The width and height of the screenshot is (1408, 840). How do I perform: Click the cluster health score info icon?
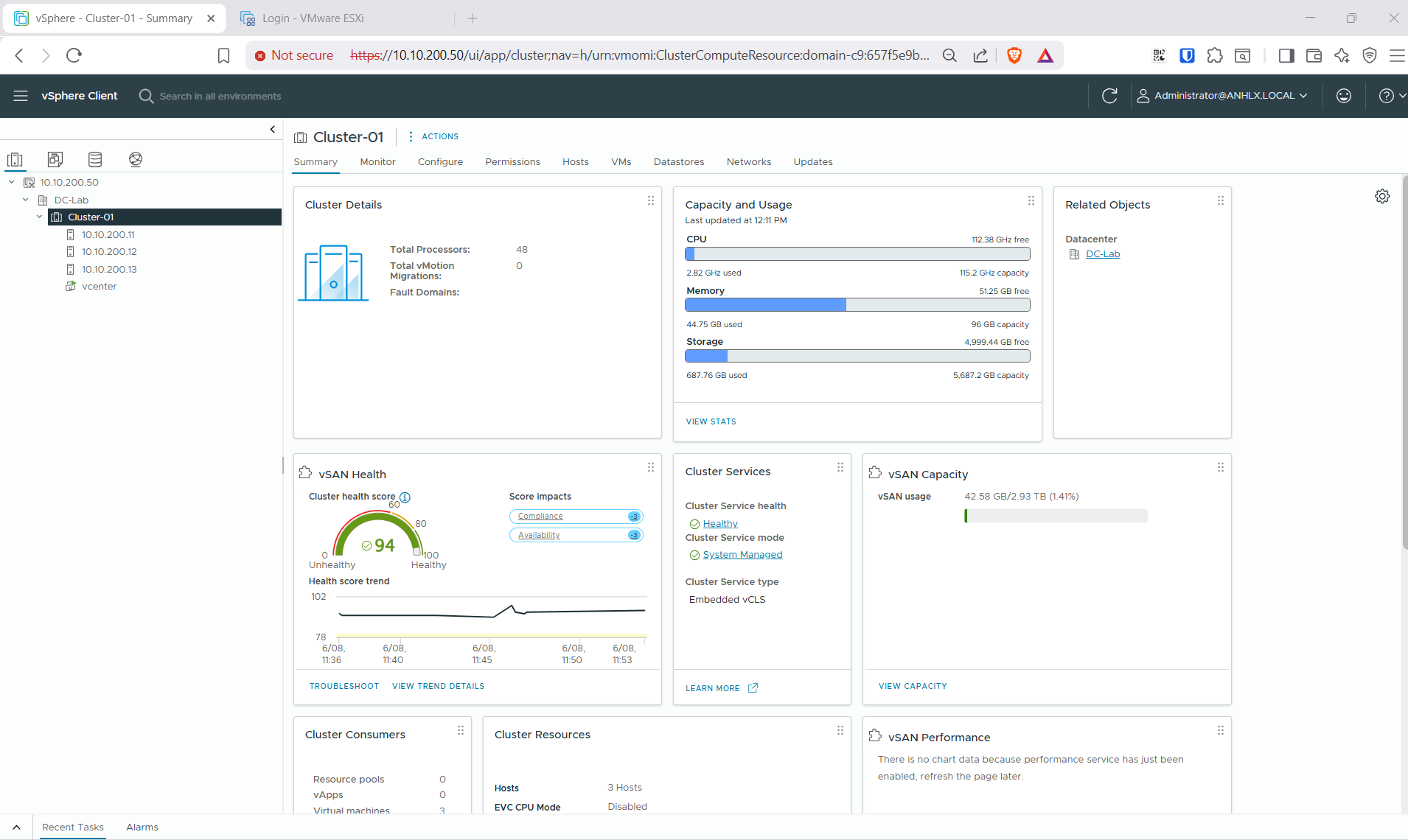pos(405,497)
